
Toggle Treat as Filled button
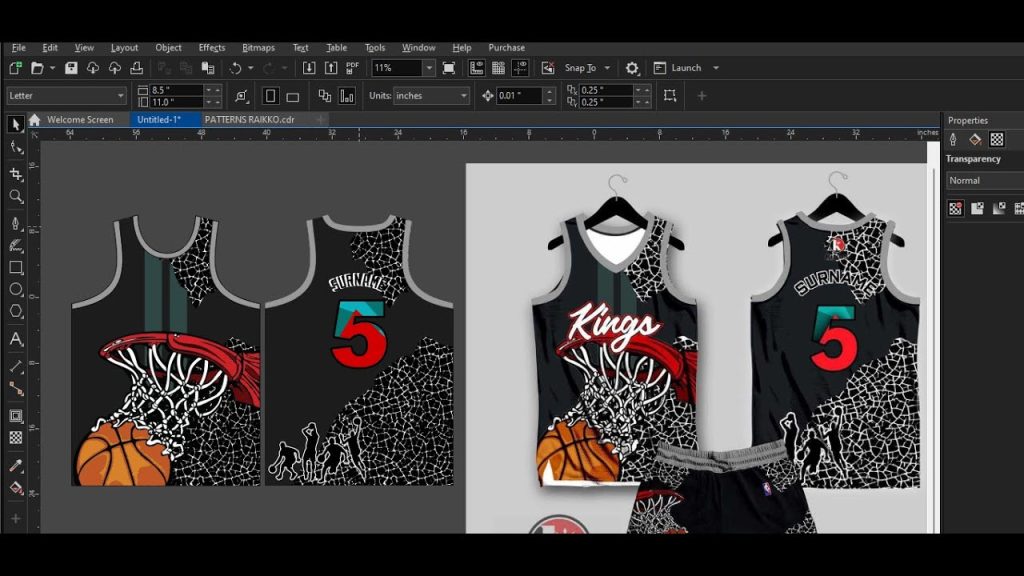point(669,96)
